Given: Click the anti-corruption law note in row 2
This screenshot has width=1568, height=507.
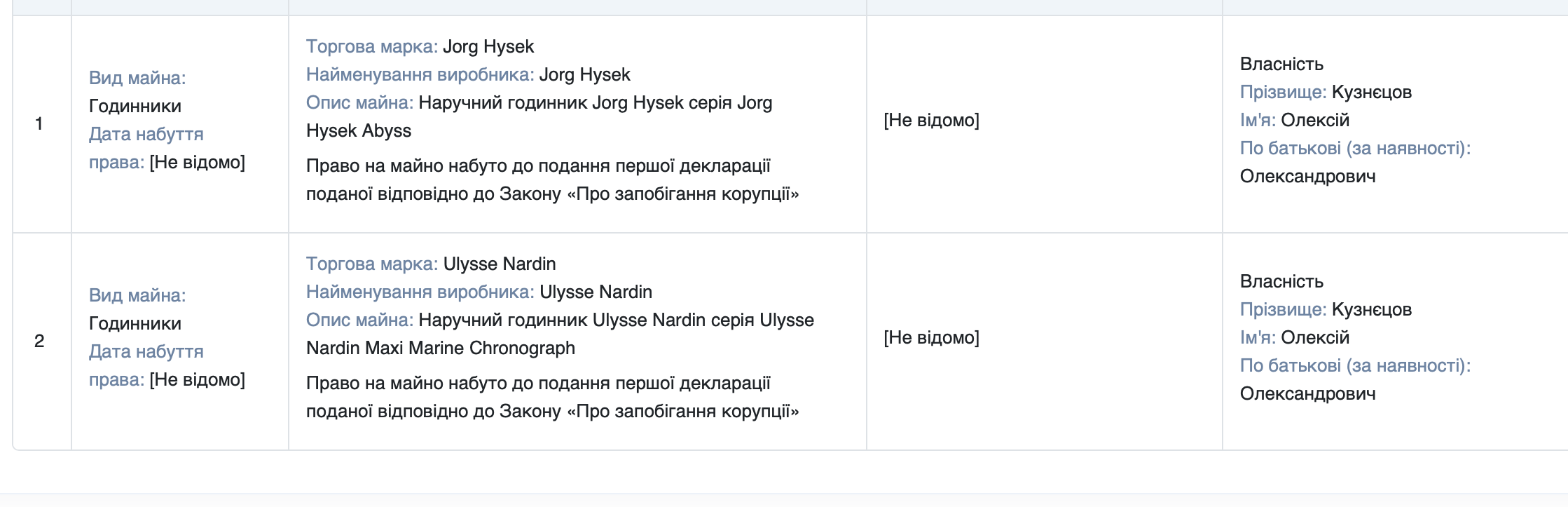Looking at the screenshot, I should pyautogui.click(x=552, y=397).
